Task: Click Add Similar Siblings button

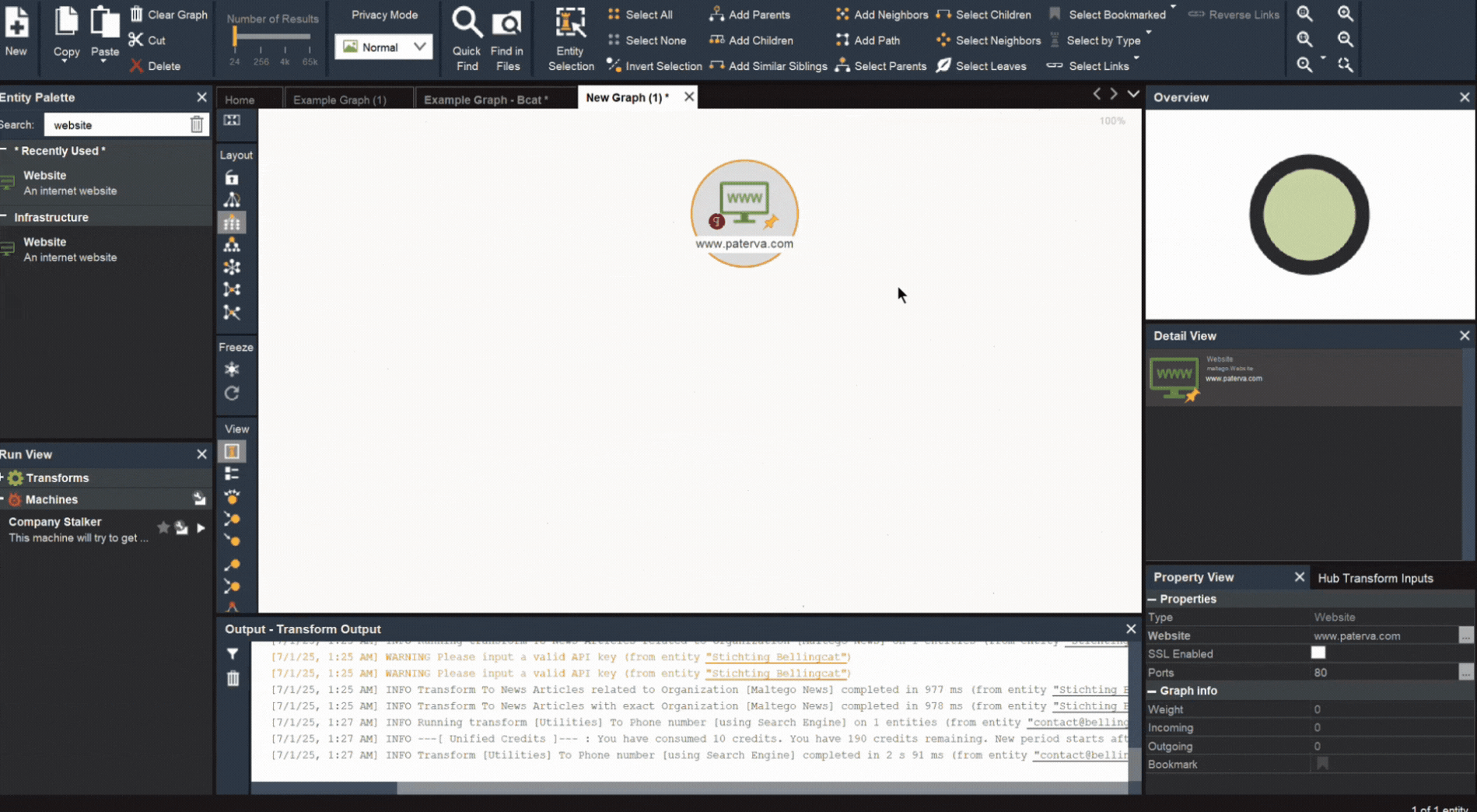Action: pyautogui.click(x=768, y=66)
